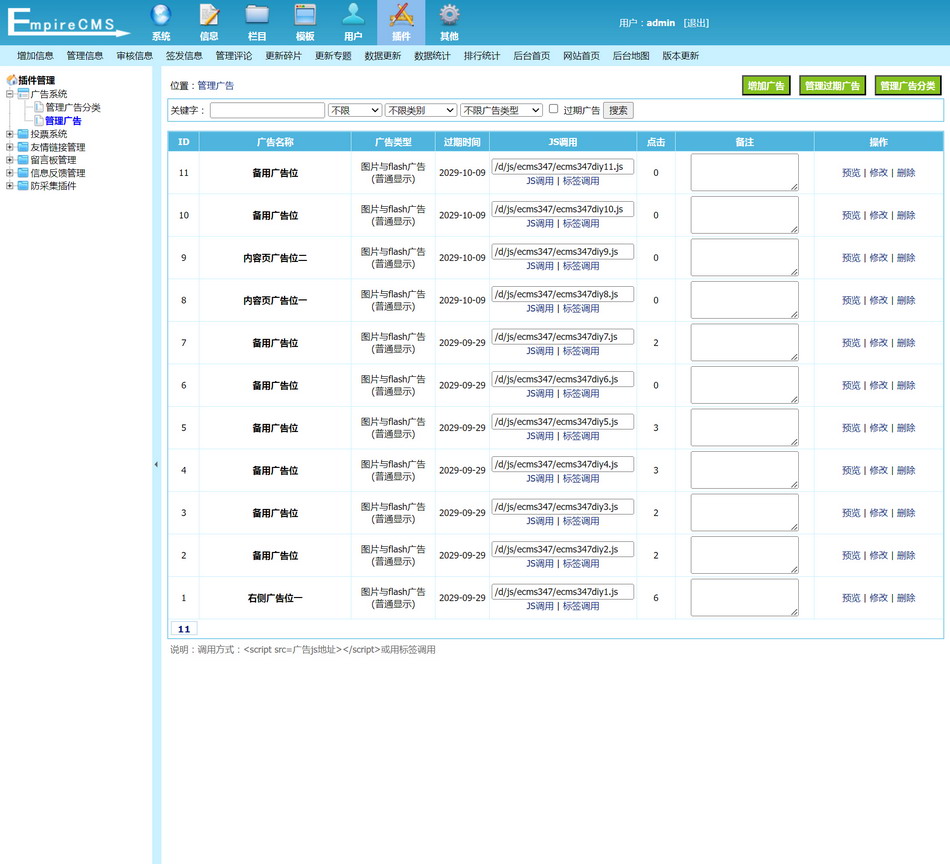
Task: Collapse the 广告系统 tree node
Action: [10, 94]
